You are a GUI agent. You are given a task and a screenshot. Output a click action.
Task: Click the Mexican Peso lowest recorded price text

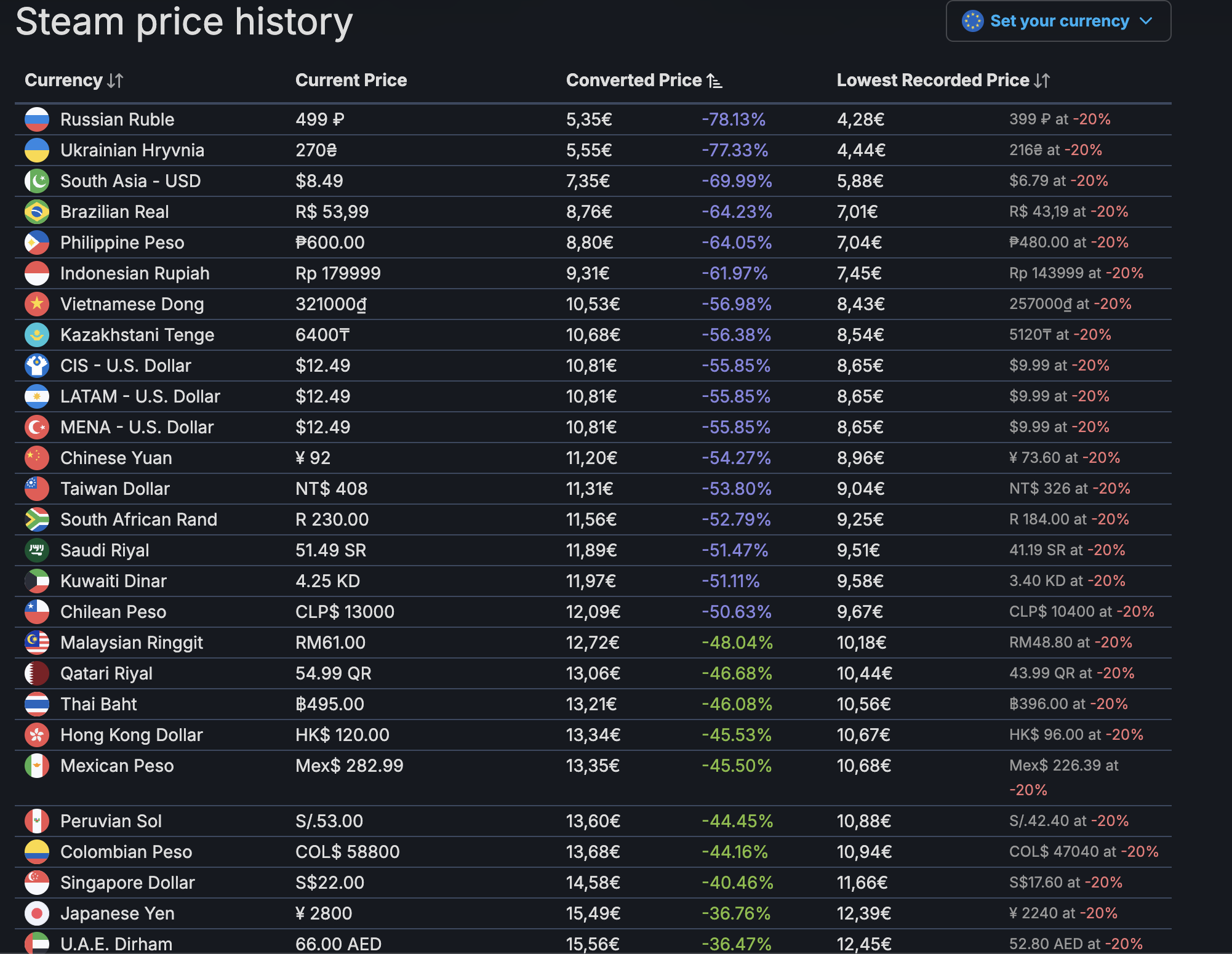pos(1063,766)
